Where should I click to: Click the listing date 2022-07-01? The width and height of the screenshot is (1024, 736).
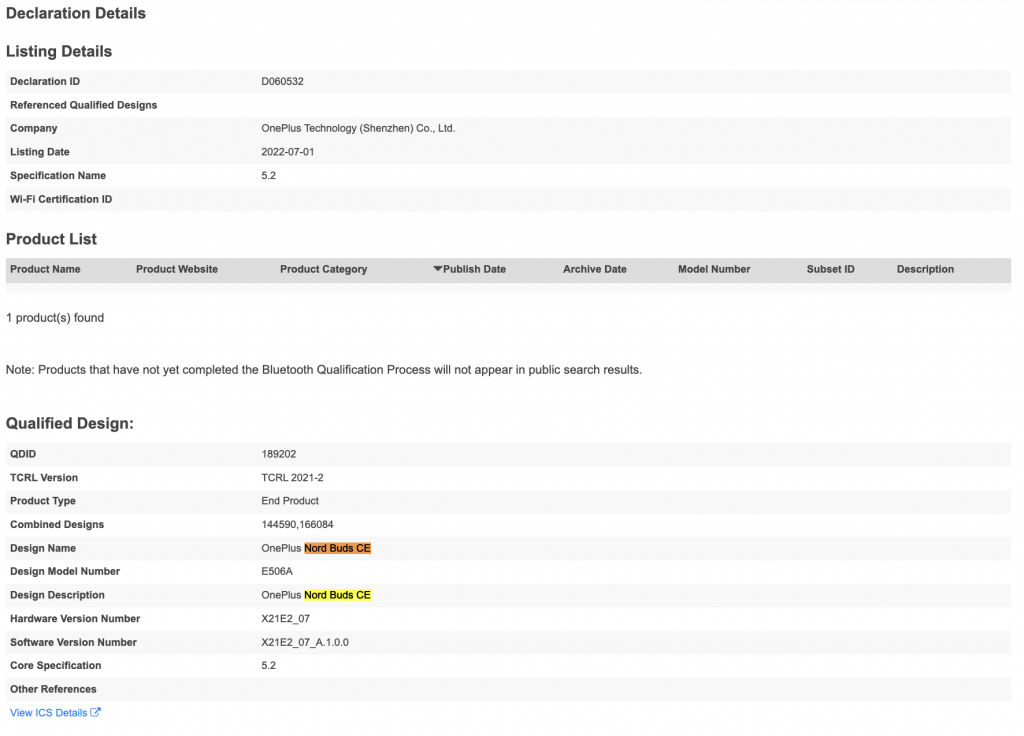click(x=287, y=152)
